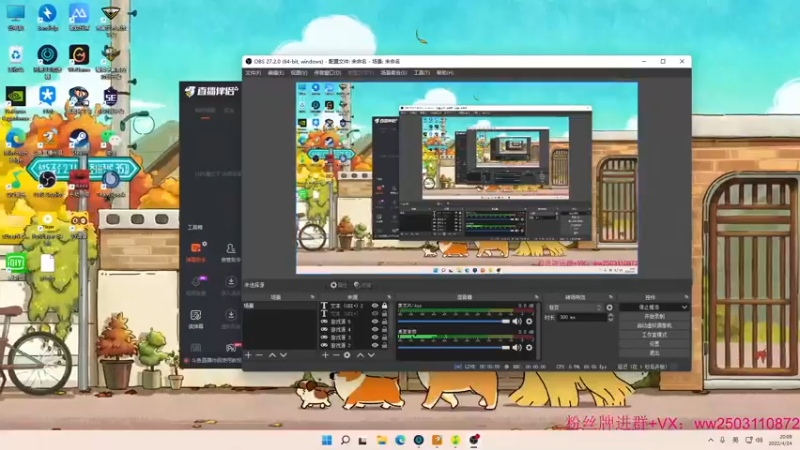The image size is (800, 450).
Task: Pop out the 控件 dock with float icon
Action: pyautogui.click(x=686, y=297)
